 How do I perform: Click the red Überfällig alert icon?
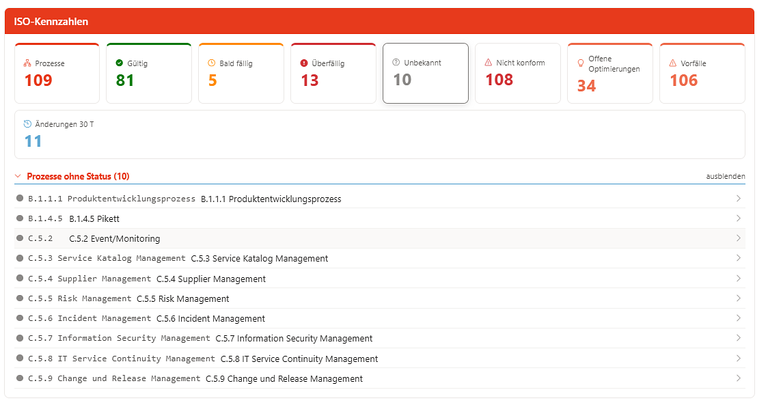tap(304, 63)
